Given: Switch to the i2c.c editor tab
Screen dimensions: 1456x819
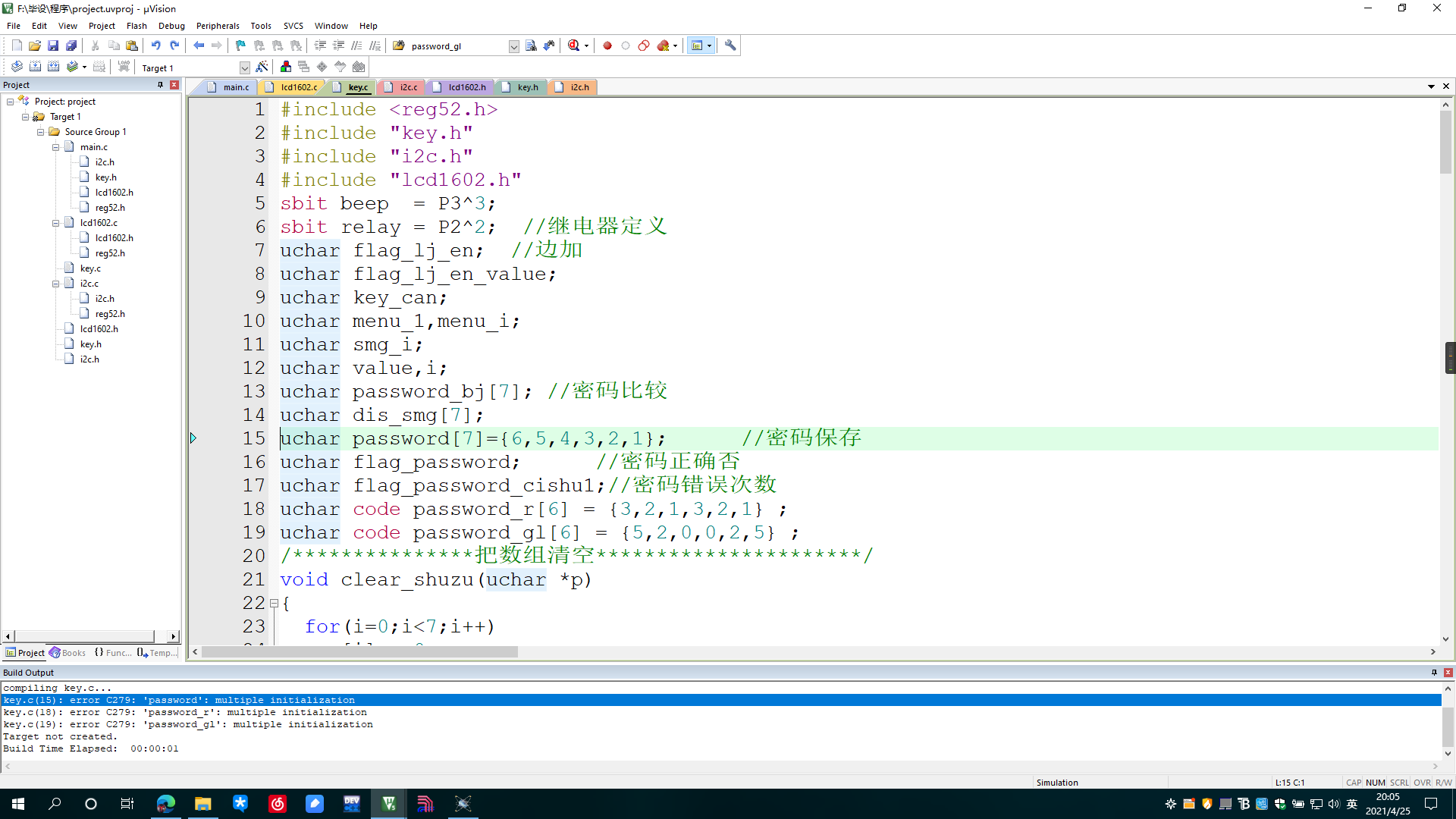Looking at the screenshot, I should (x=401, y=87).
